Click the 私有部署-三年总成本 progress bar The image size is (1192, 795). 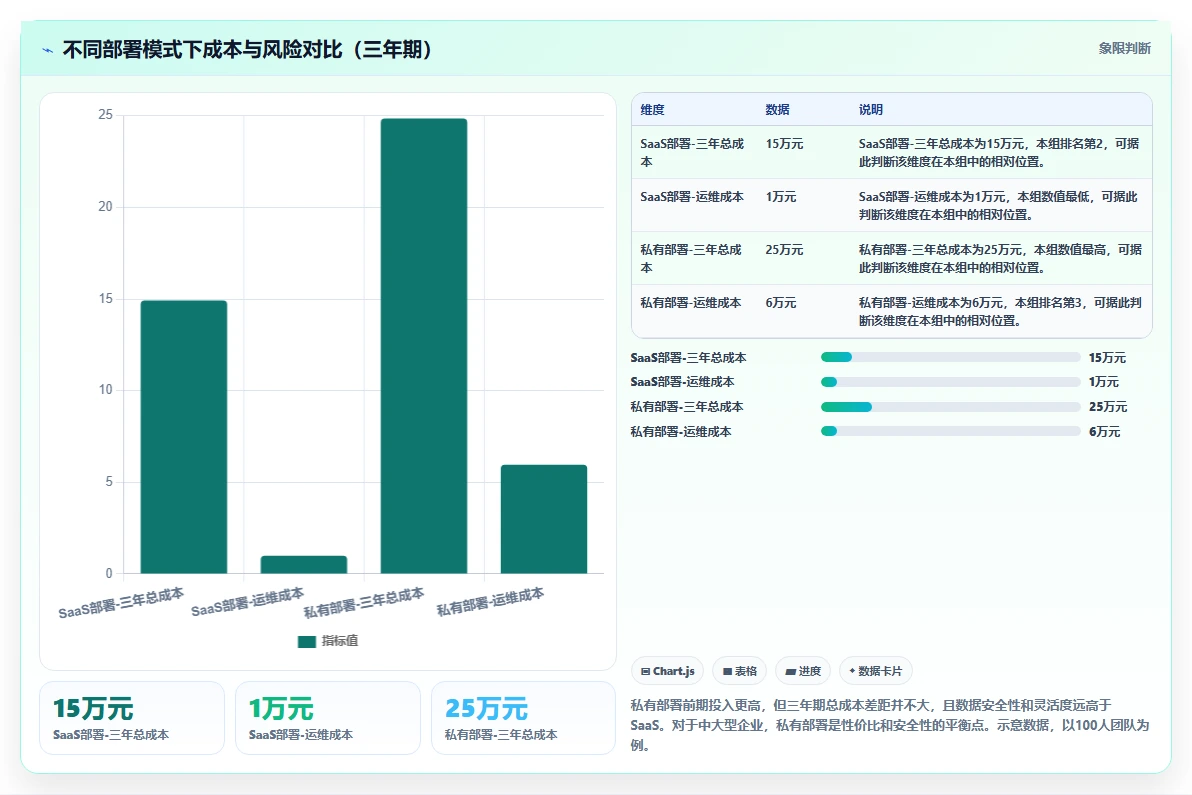tap(950, 407)
